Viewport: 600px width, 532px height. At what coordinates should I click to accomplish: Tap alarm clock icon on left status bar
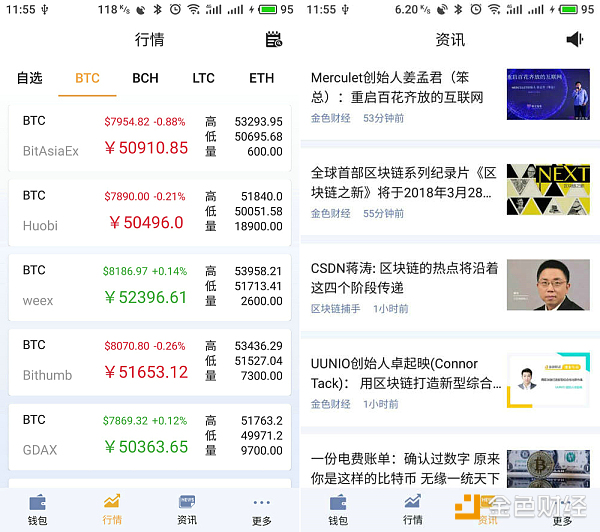tap(175, 9)
